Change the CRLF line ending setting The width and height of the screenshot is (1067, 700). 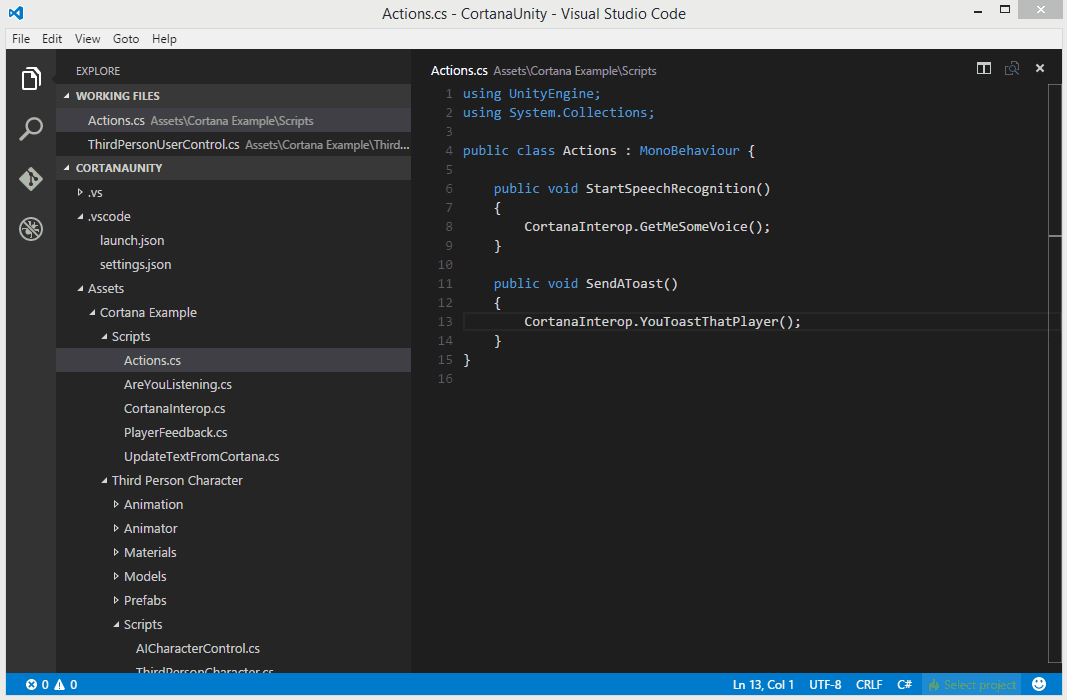pos(869,684)
